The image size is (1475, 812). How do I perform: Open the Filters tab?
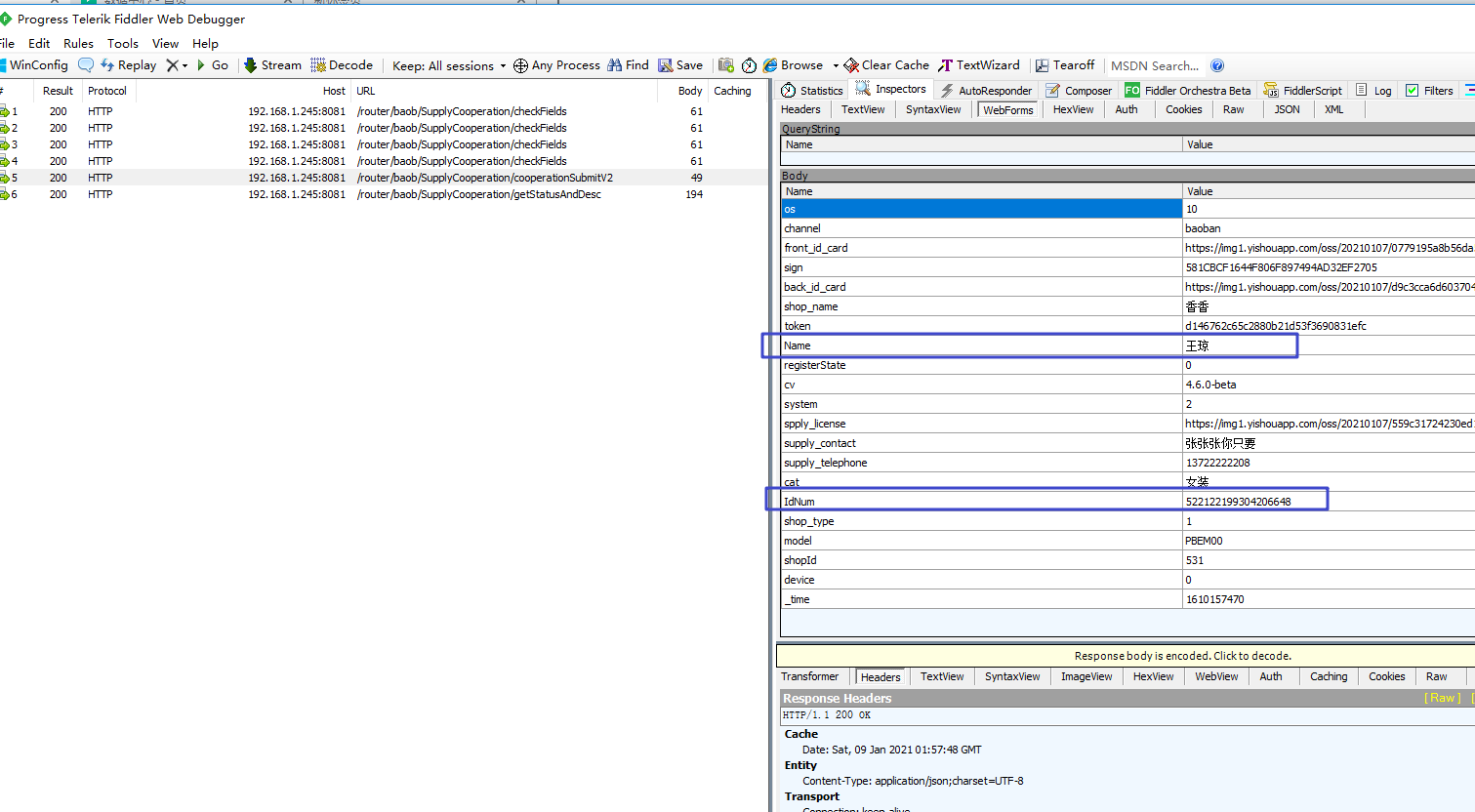click(x=1429, y=90)
